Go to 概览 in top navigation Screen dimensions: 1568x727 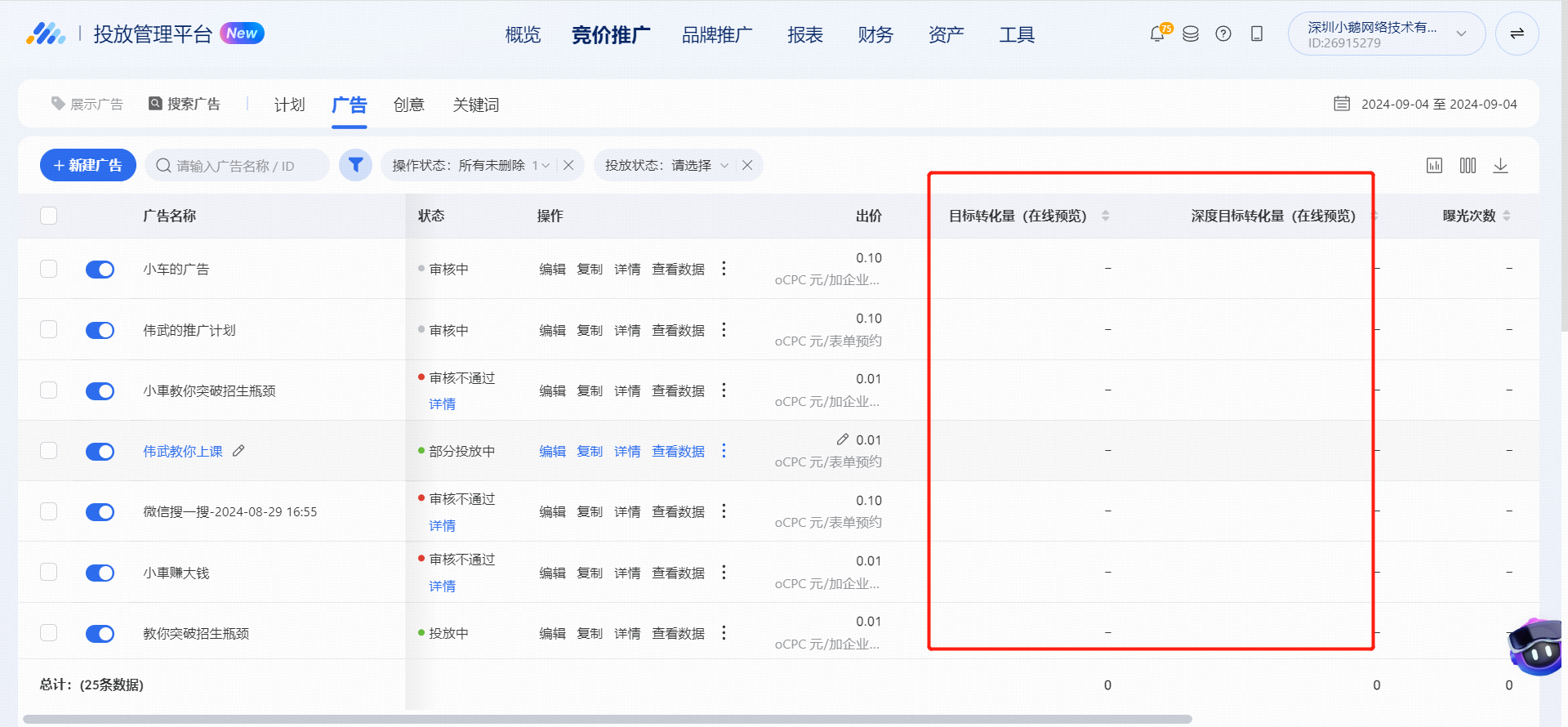(523, 34)
